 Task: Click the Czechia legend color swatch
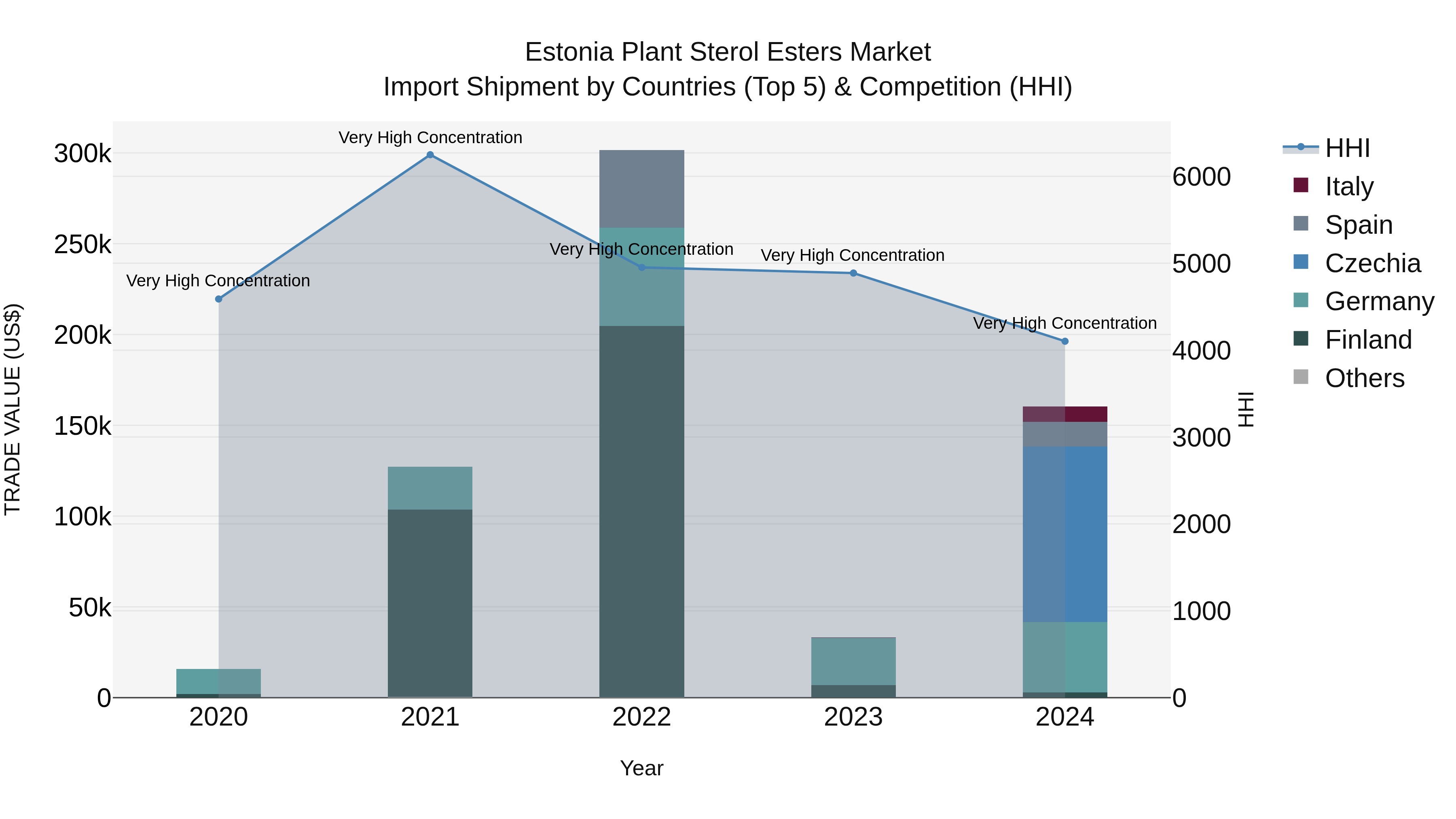point(1301,262)
